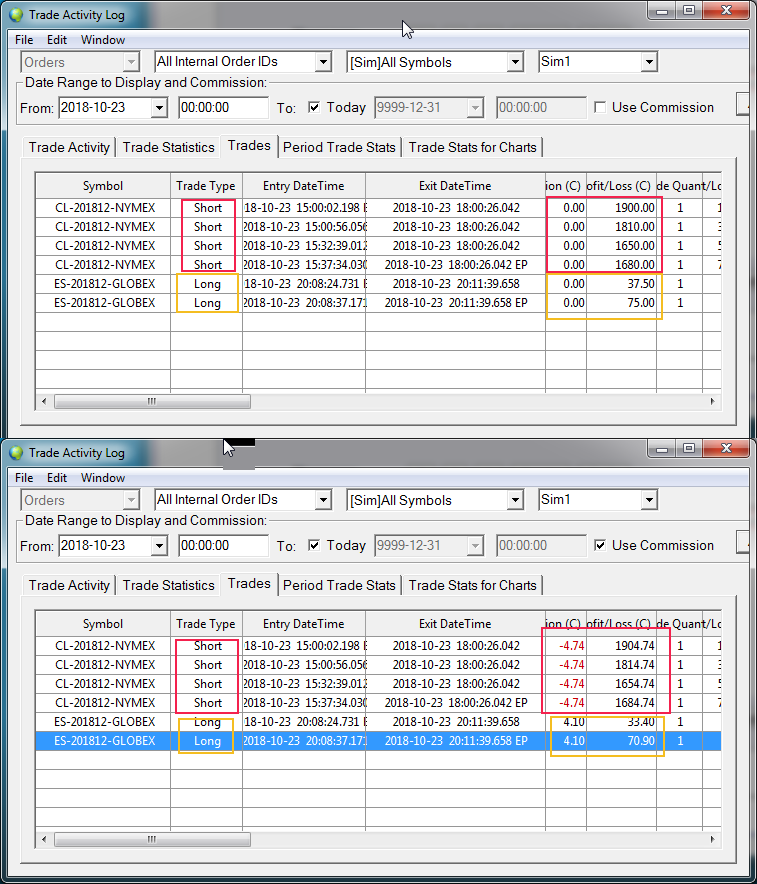The image size is (757, 884).
Task: Open Window menu in upper window
Action: pyautogui.click(x=103, y=40)
